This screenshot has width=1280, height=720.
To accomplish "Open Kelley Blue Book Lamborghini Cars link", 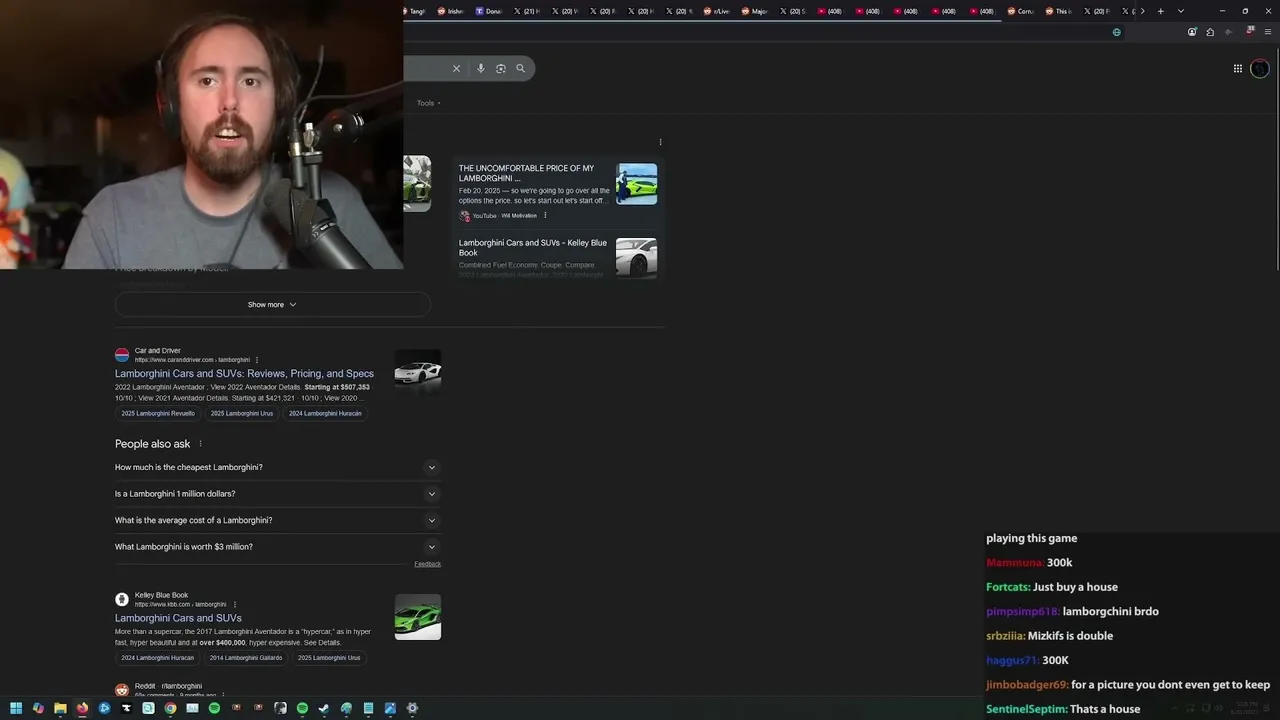I will point(178,618).
